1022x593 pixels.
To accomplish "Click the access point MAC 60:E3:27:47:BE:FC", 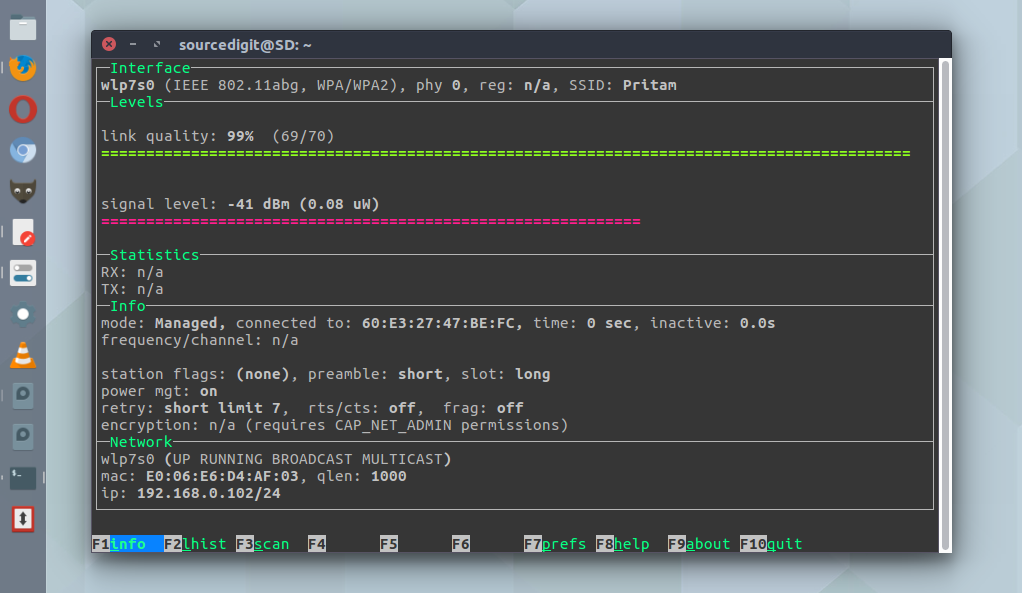I will pos(438,323).
